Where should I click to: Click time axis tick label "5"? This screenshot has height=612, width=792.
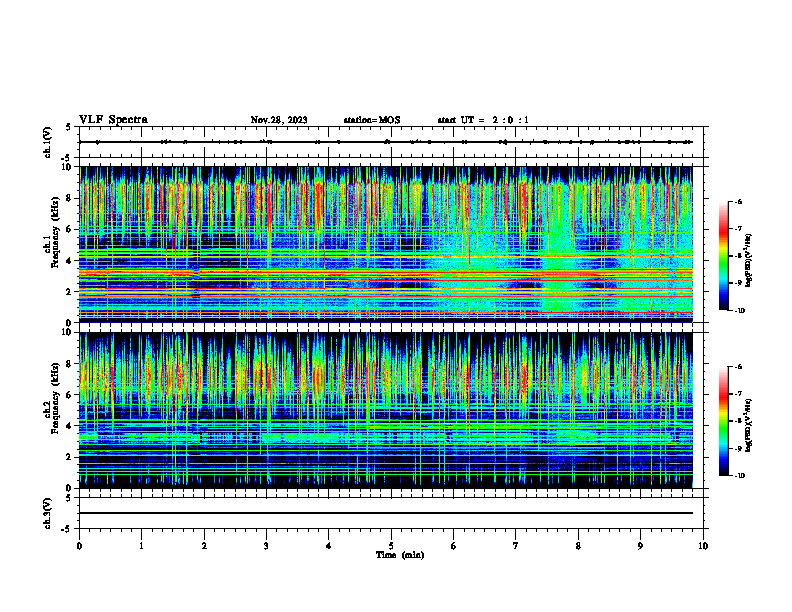click(391, 546)
